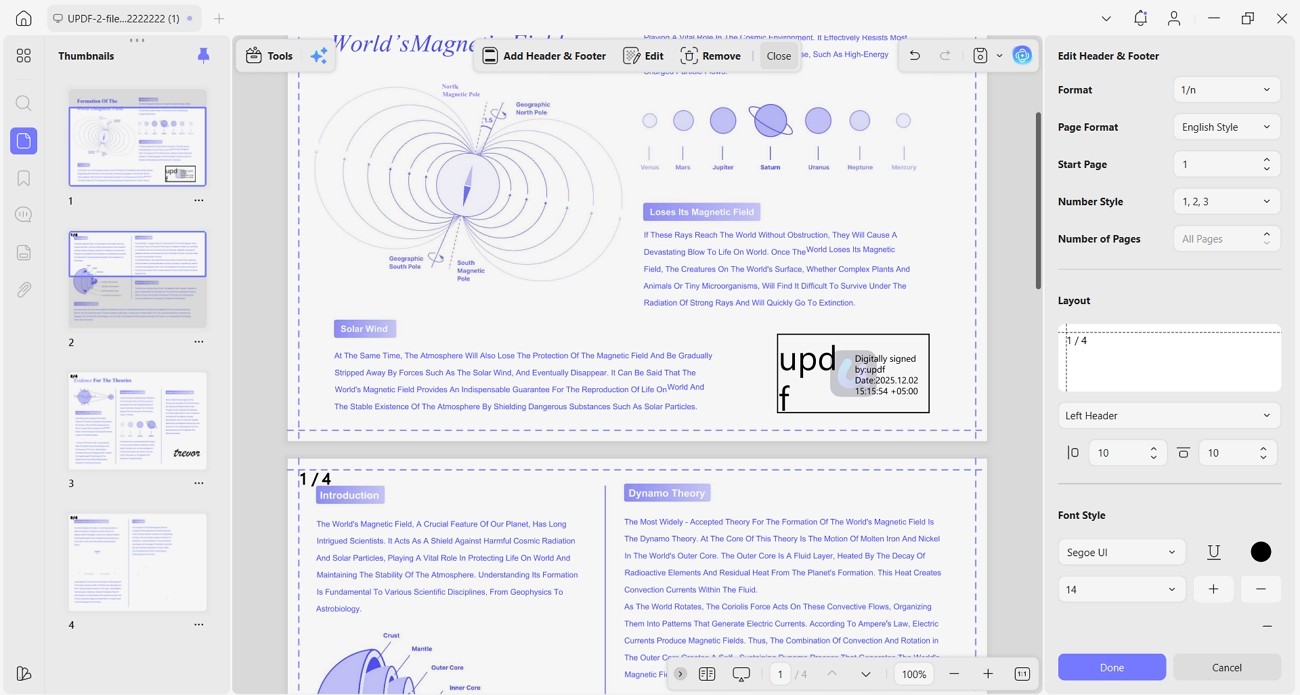Screen dimensions: 1300x695
Task: Select the UPDF-2-file document tab
Action: (124, 18)
